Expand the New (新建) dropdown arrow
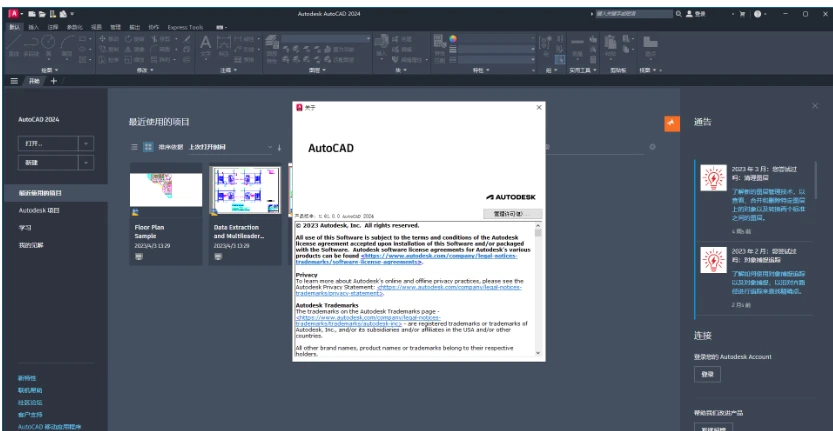Viewport: 833px width, 431px height. coord(86,163)
